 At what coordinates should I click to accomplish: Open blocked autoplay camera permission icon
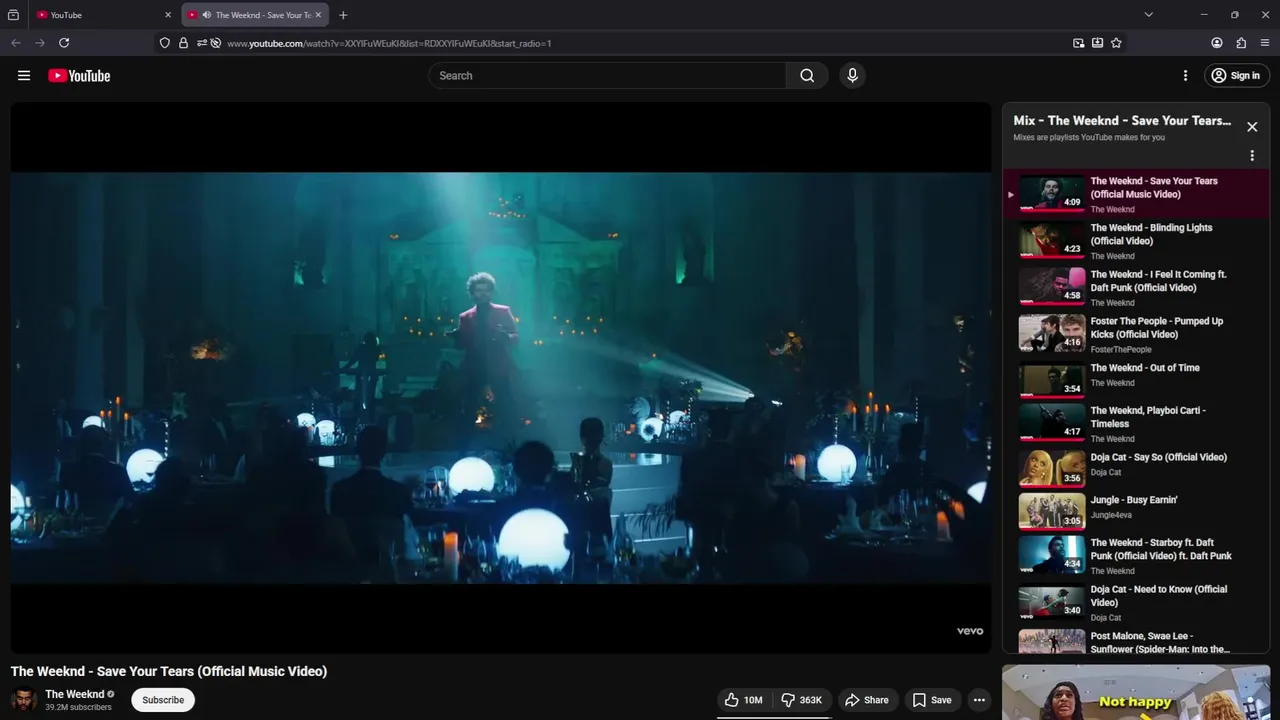215,43
